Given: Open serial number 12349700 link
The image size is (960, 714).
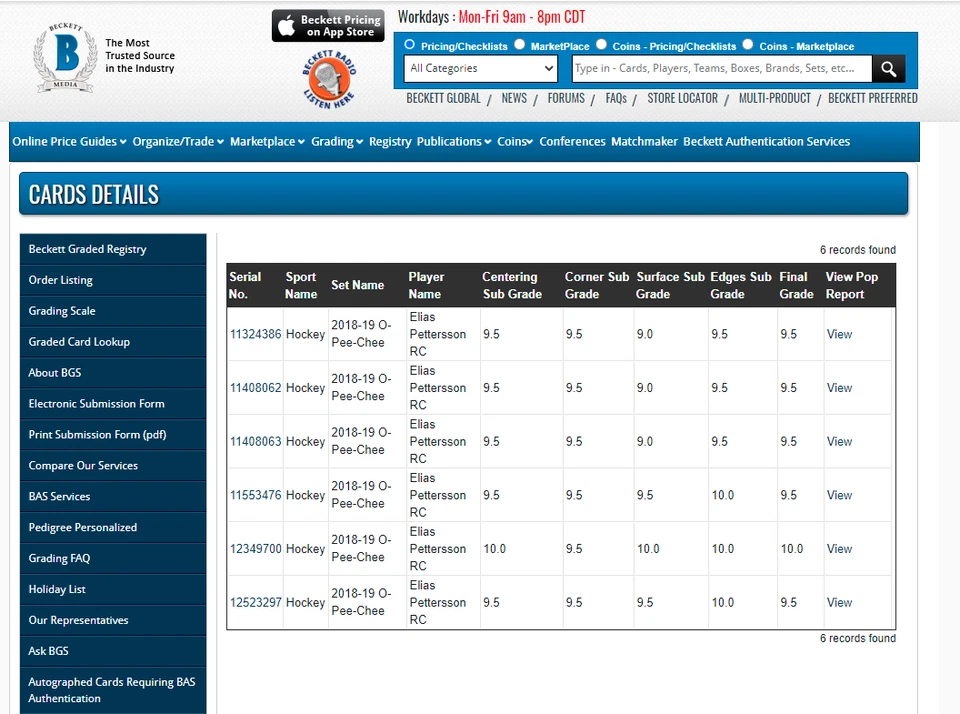Looking at the screenshot, I should (x=255, y=549).
